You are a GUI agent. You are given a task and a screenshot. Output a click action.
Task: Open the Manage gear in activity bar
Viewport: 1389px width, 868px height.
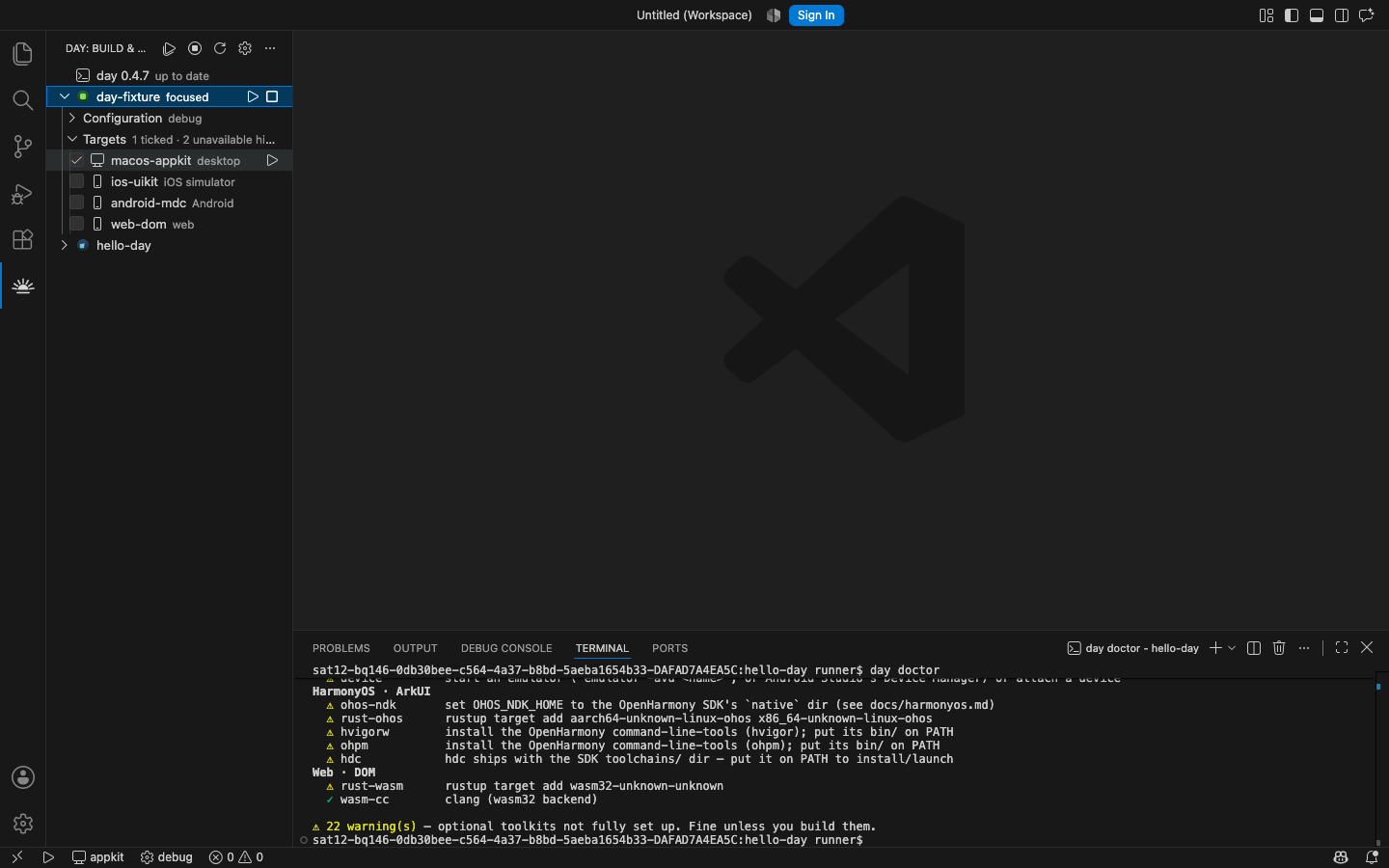click(23, 824)
